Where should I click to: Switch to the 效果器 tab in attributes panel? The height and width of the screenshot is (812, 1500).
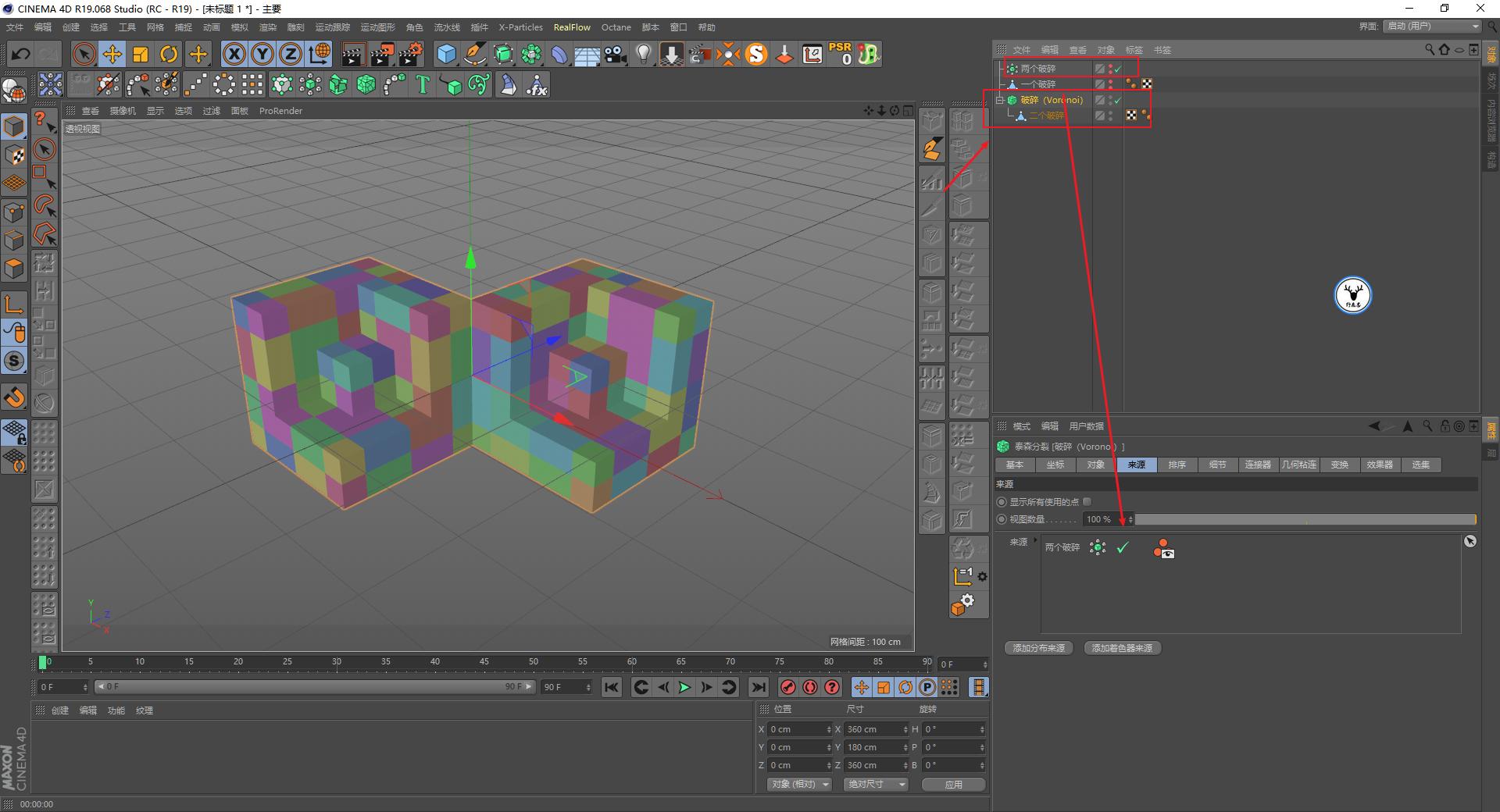click(x=1380, y=465)
